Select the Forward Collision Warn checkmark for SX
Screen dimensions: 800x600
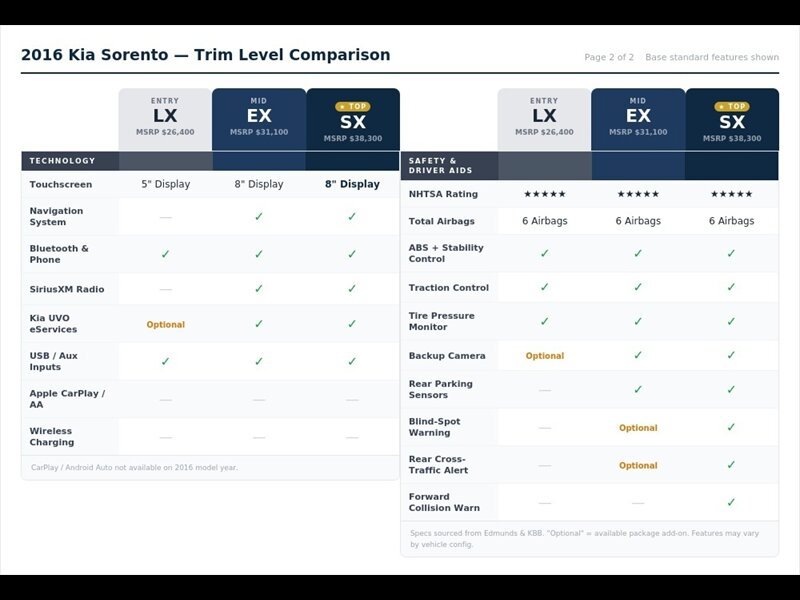point(731,503)
